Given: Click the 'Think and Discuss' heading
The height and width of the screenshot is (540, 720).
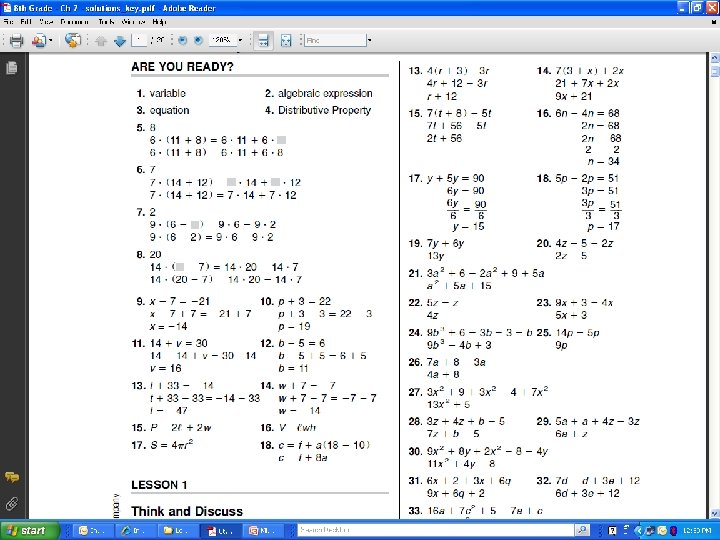Looking at the screenshot, I should (187, 512).
